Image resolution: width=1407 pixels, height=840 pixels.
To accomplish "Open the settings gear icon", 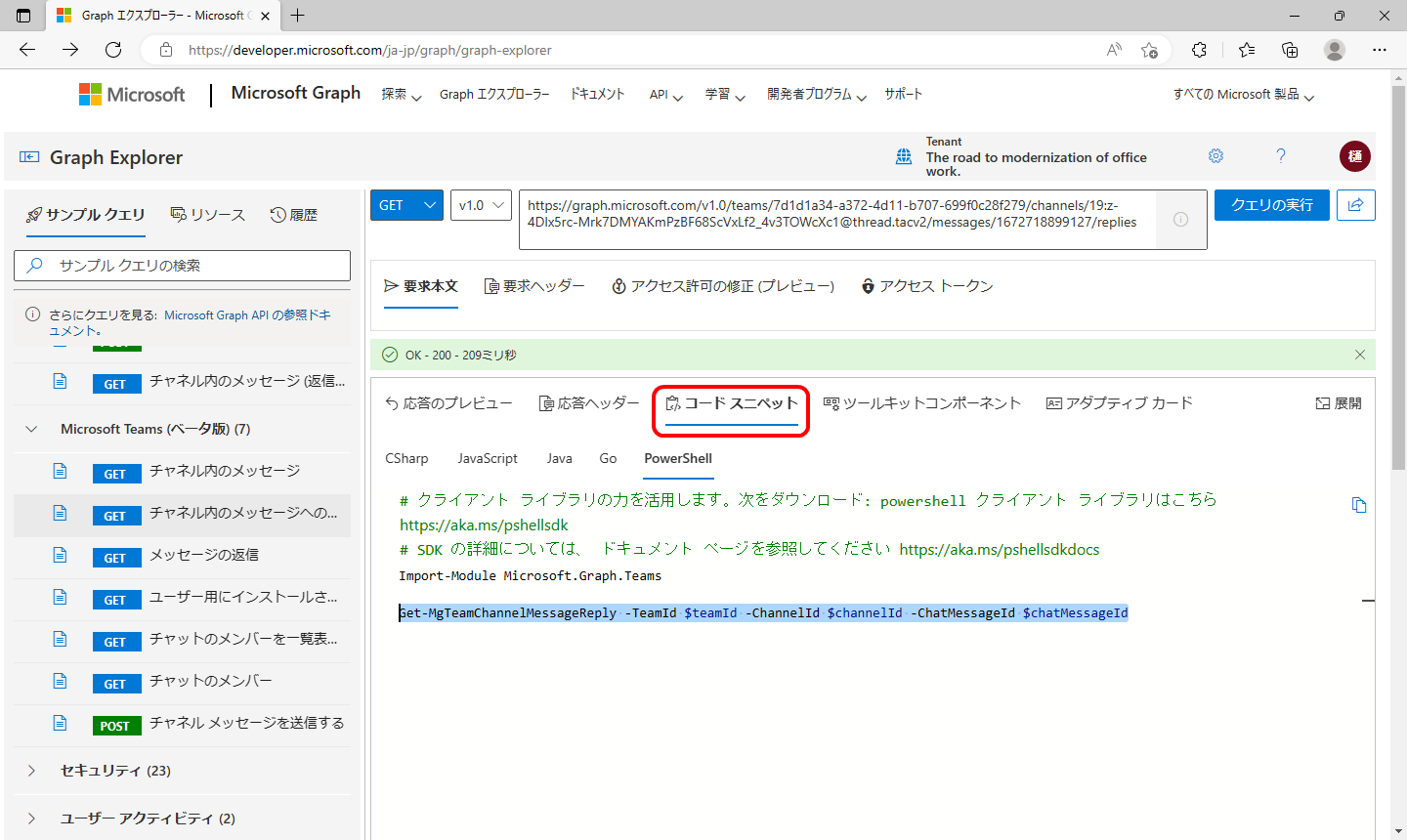I will click(1215, 156).
